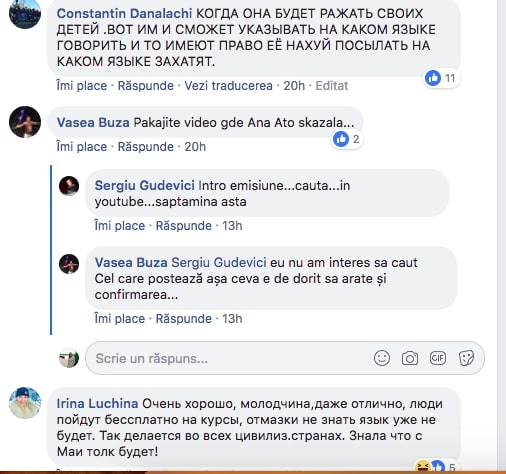This screenshot has height=474, width=506.
Task: Like Vasea Buza's reply about confirmarea
Action: click(x=120, y=319)
